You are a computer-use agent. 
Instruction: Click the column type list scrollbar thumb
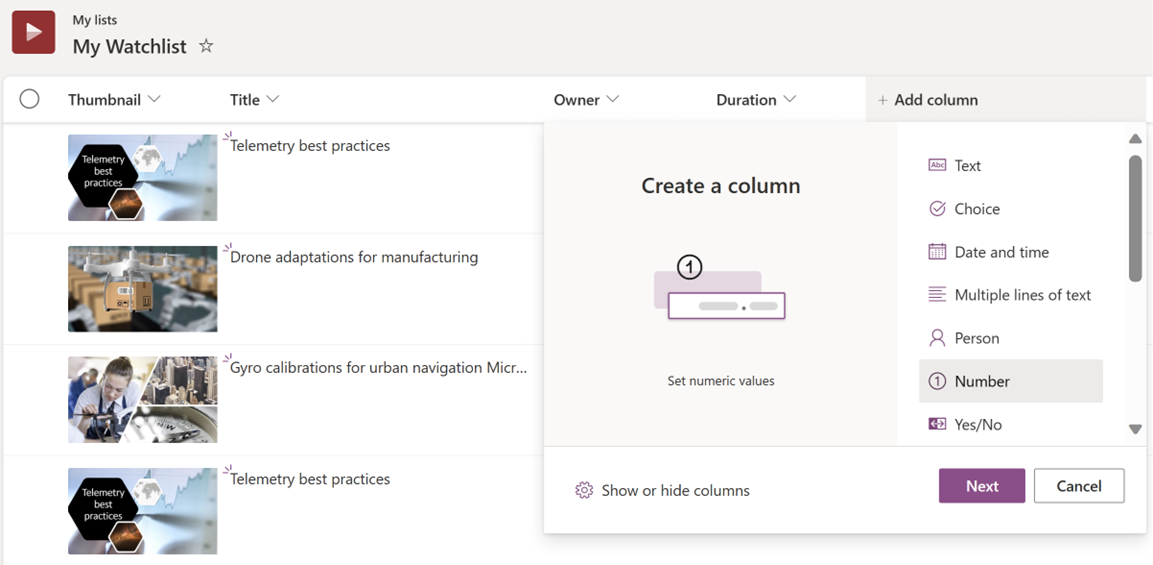1135,218
